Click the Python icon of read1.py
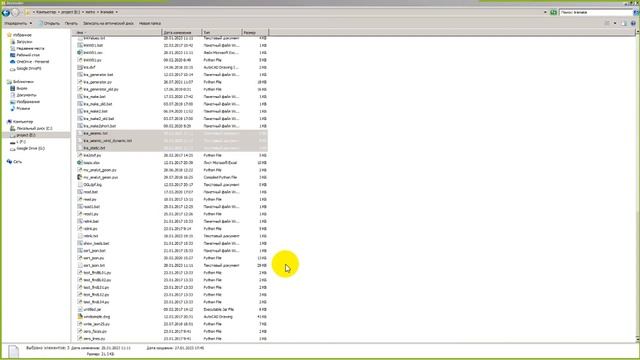This screenshot has width=640, height=360. (80, 214)
